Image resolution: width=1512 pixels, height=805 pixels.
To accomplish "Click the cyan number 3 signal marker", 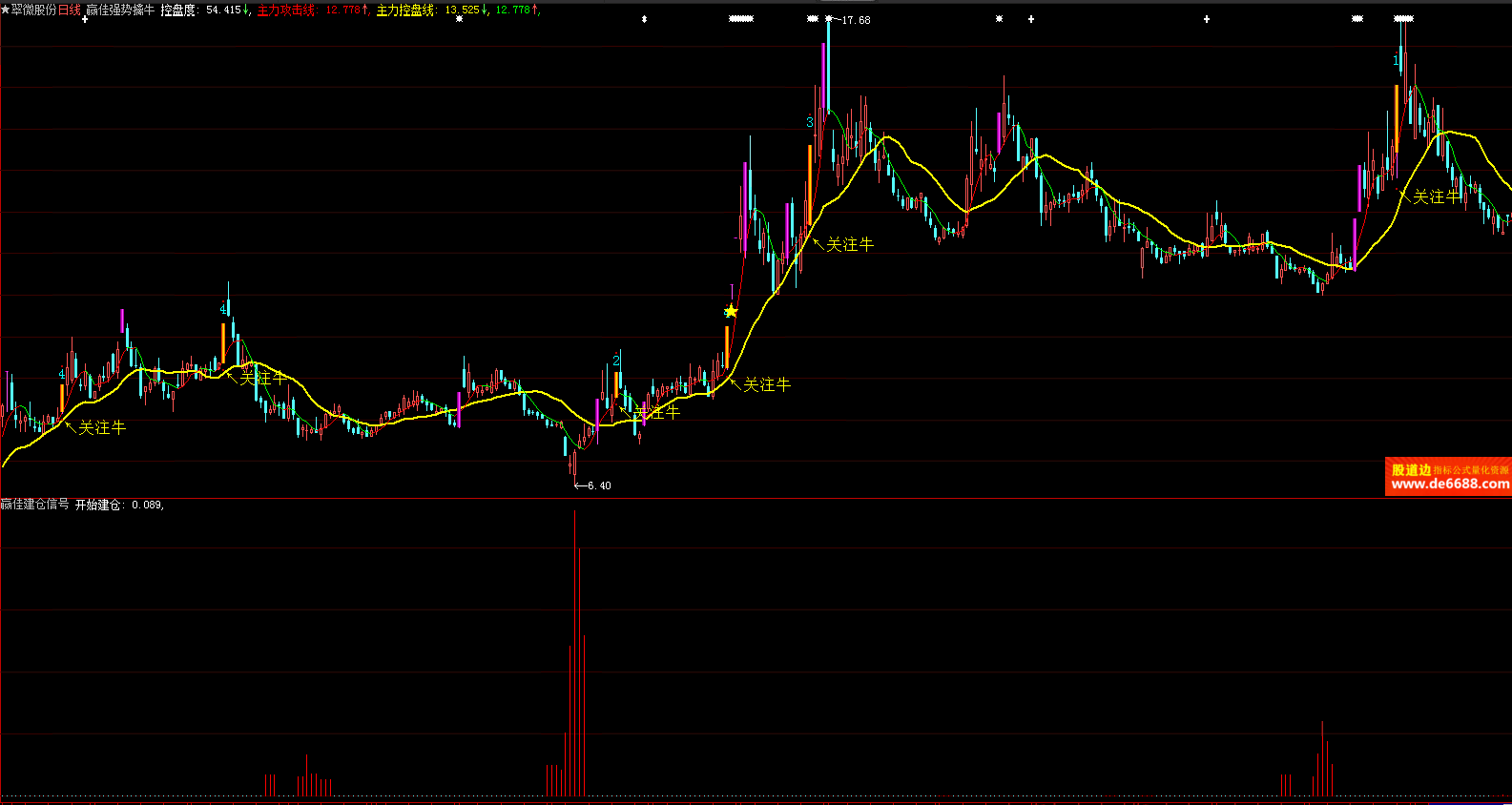I will 810,122.
